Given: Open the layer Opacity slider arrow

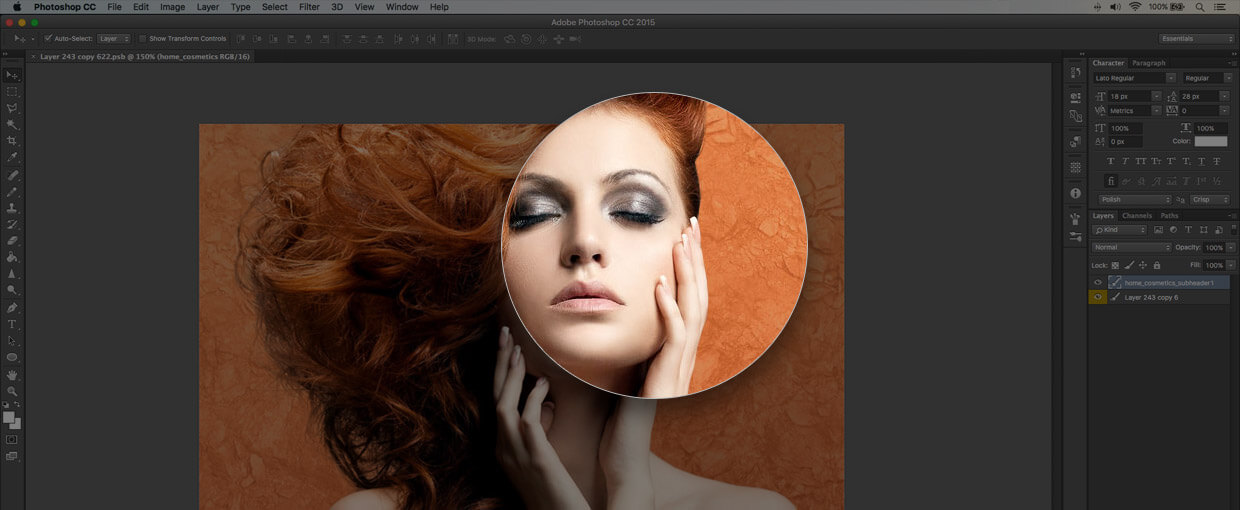Looking at the screenshot, I should click(1231, 247).
